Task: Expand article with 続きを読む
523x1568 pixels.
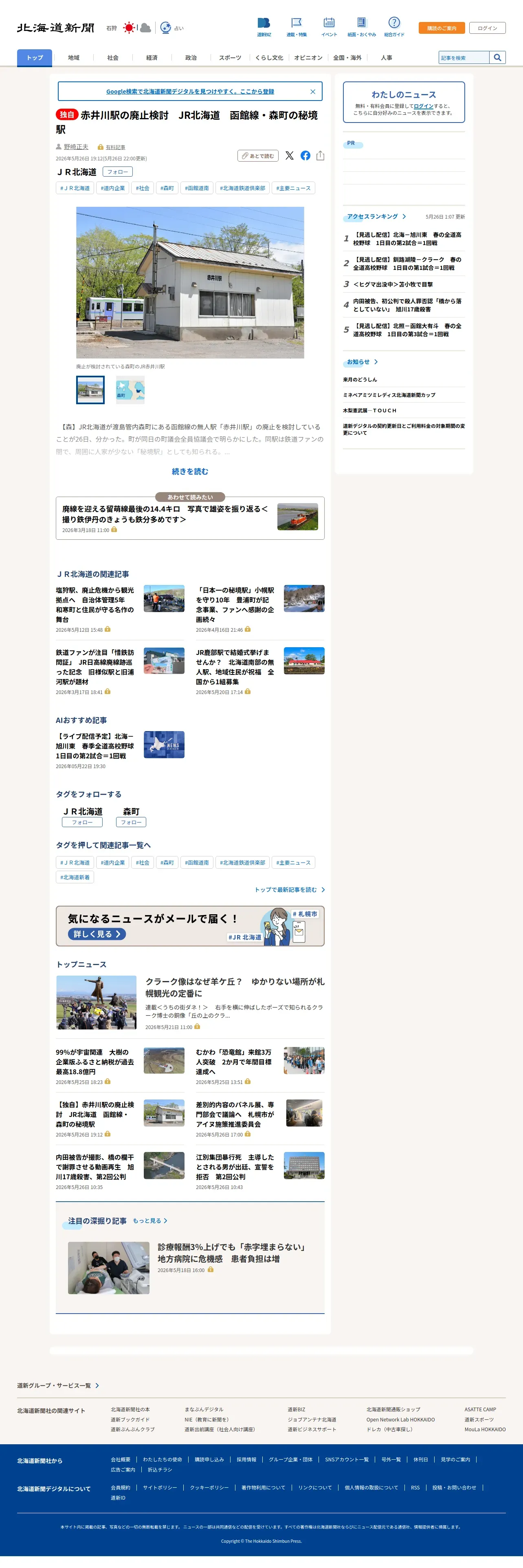Action: pos(190,472)
